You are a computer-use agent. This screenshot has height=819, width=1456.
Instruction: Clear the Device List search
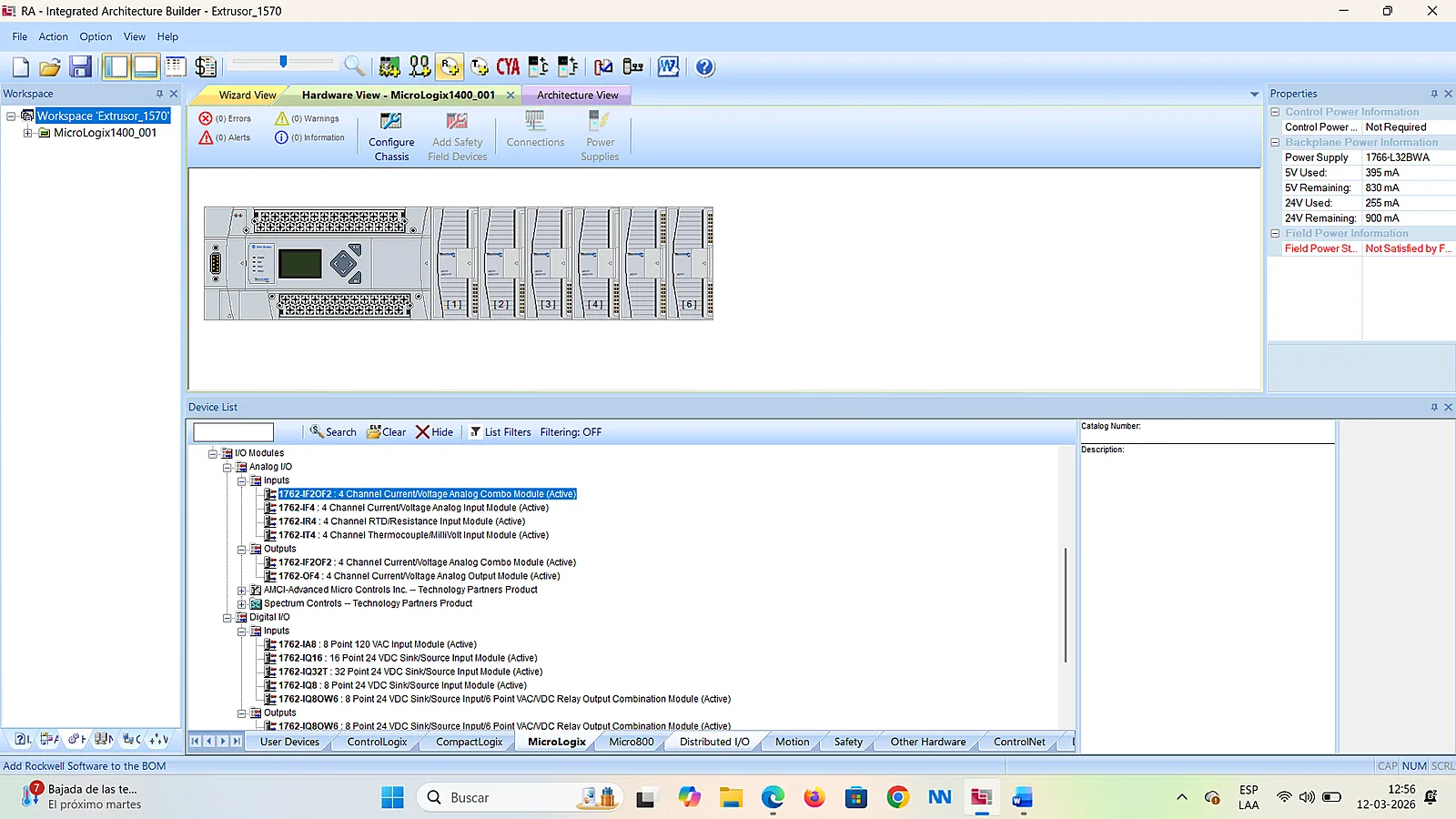(x=387, y=432)
